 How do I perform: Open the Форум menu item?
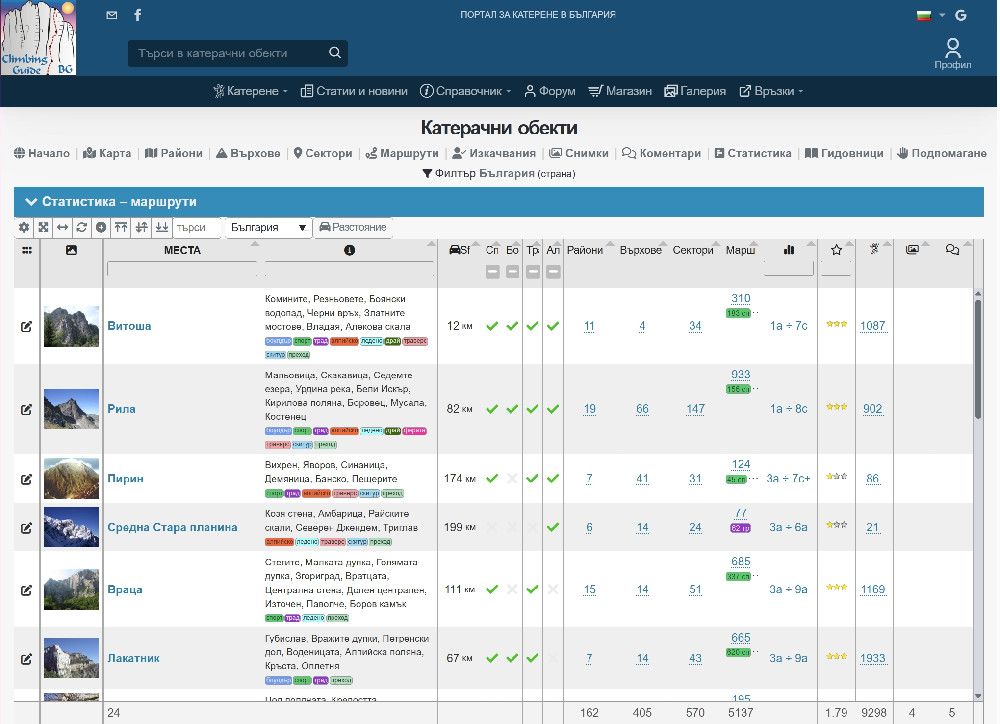549,91
